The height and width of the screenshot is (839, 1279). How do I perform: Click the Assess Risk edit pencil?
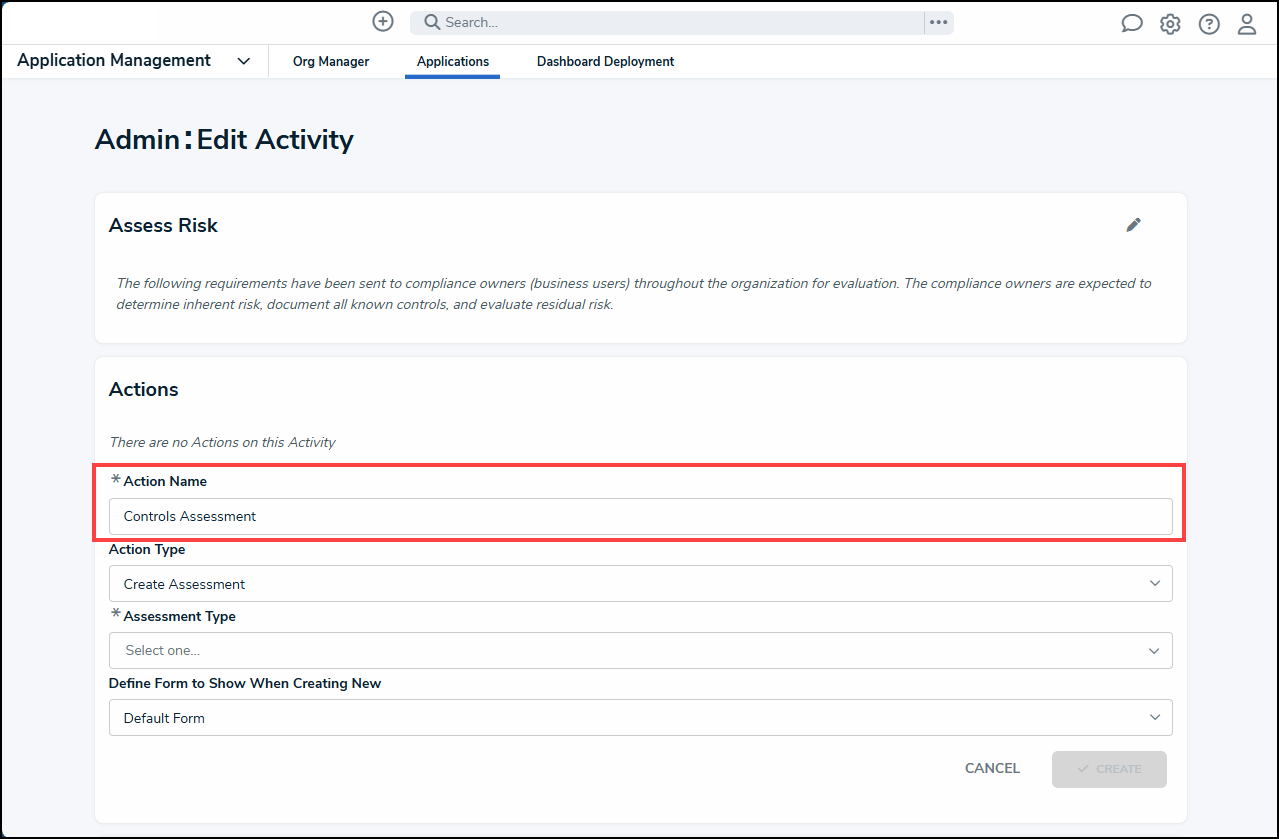point(1133,225)
